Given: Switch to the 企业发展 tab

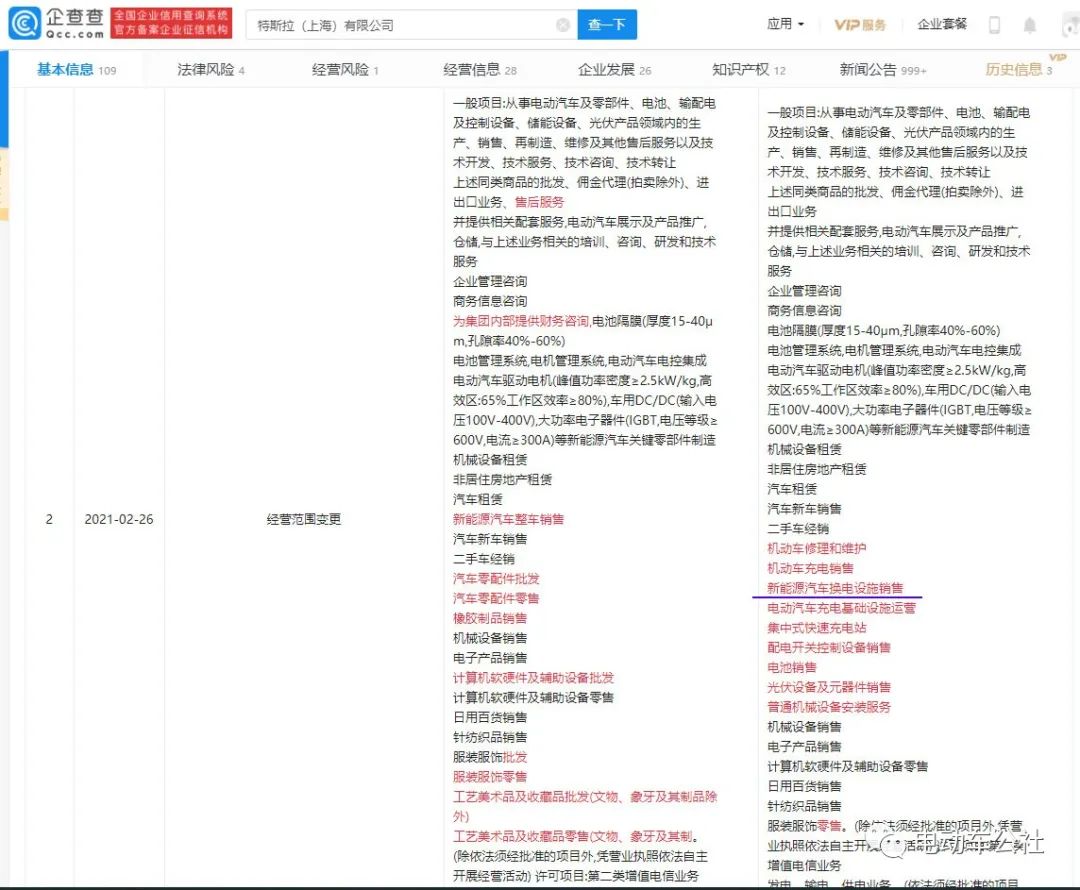Looking at the screenshot, I should (614, 70).
